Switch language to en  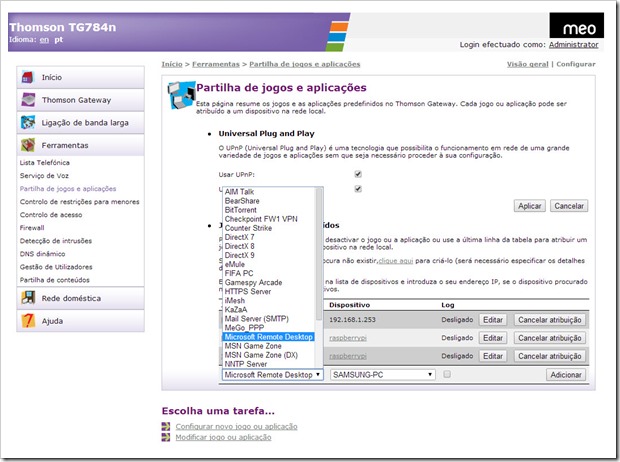click(x=44, y=40)
